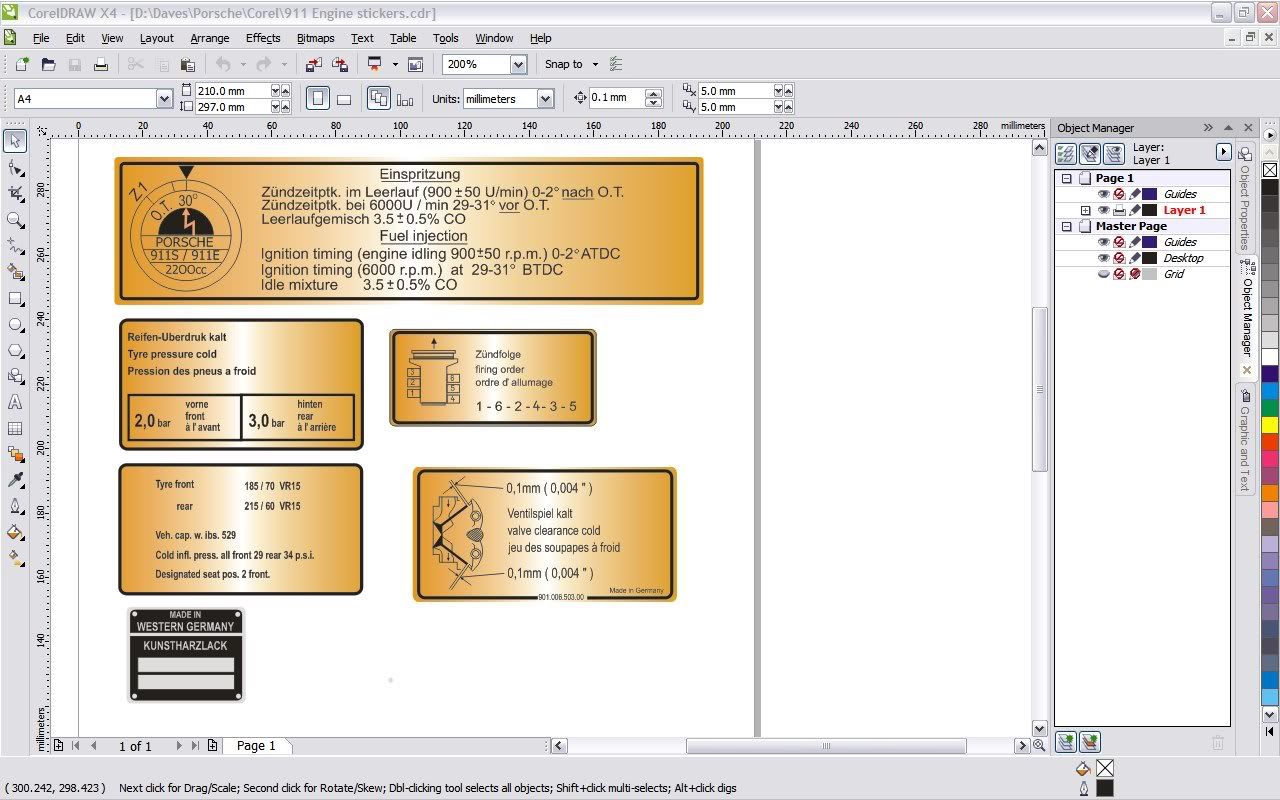Open Application launcher dropdown arrow
This screenshot has height=800, width=1280.
click(x=394, y=64)
